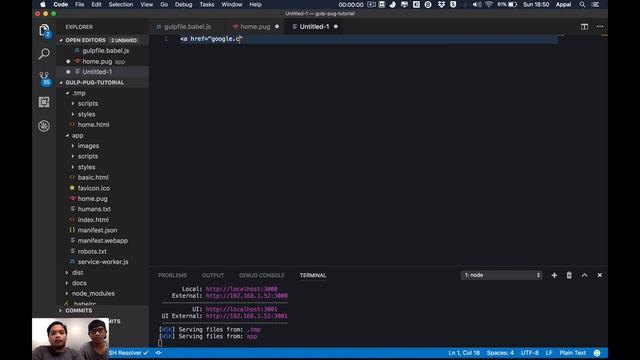Kill the terminal with the trash icon
This screenshot has height=360, width=640.
569,275
